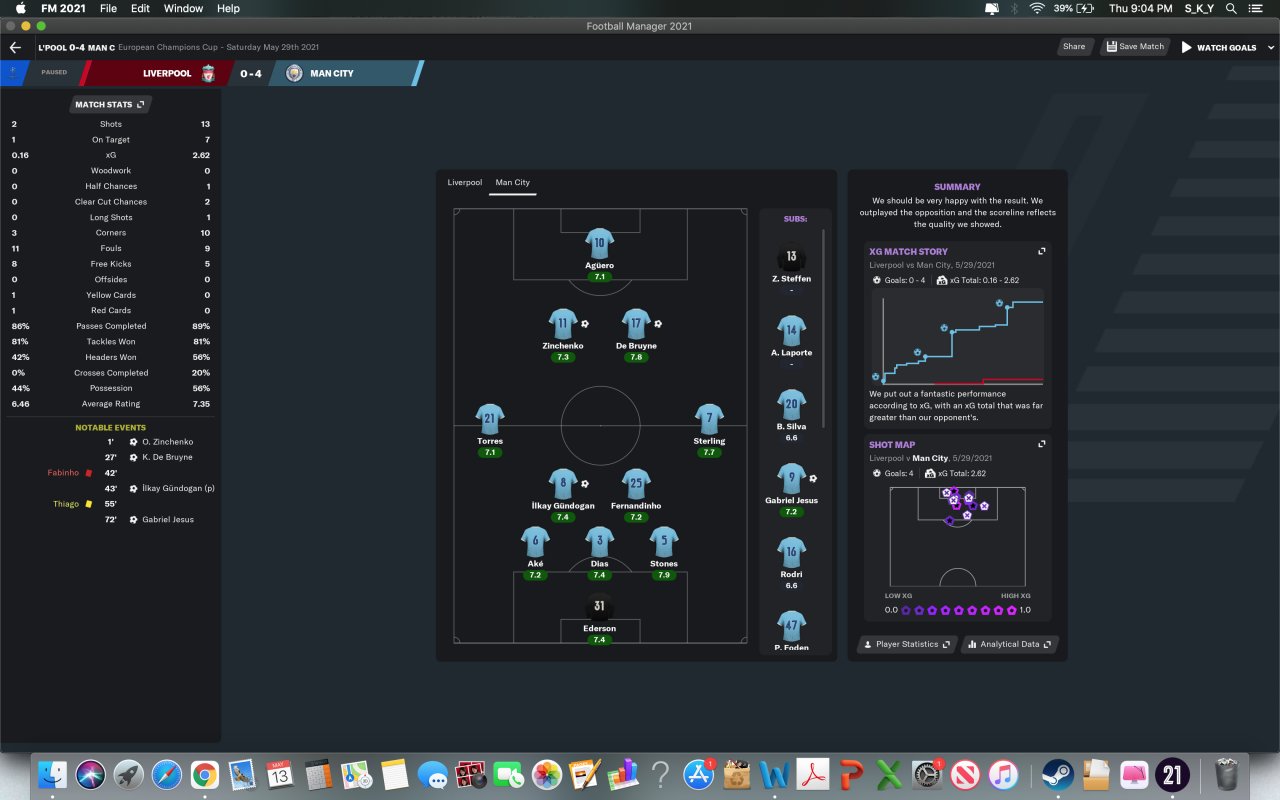The image size is (1280, 800).
Task: Select Dias's number 3 shirt
Action: pyautogui.click(x=599, y=542)
